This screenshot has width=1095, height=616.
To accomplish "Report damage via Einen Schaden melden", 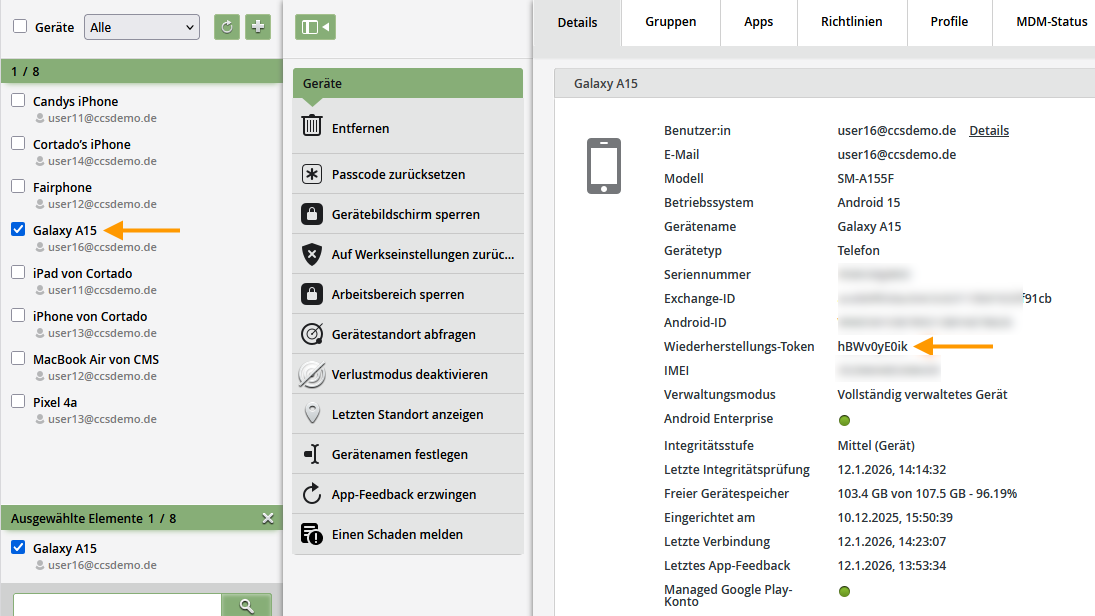I will coord(390,533).
